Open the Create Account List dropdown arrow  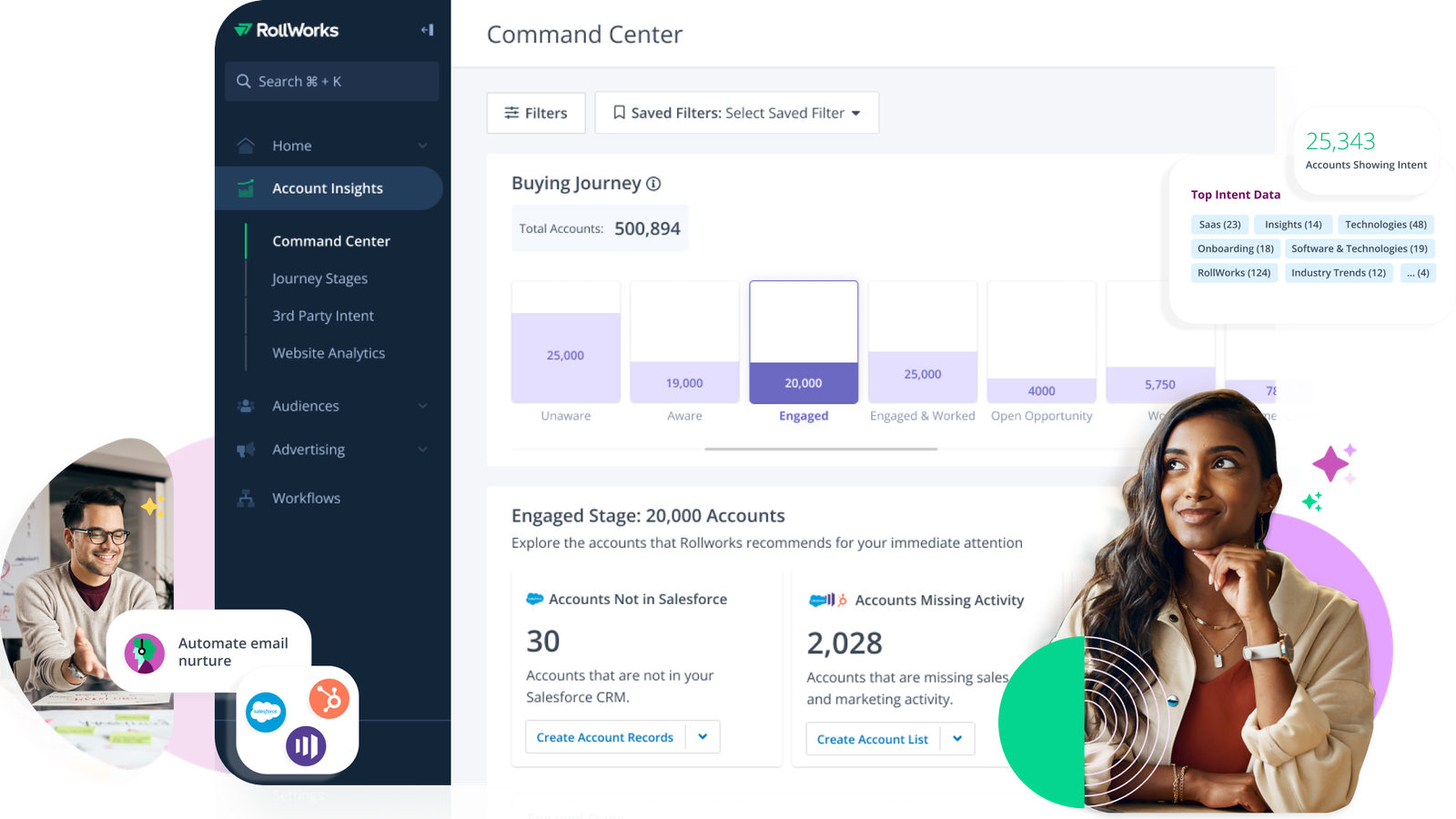coord(957,739)
